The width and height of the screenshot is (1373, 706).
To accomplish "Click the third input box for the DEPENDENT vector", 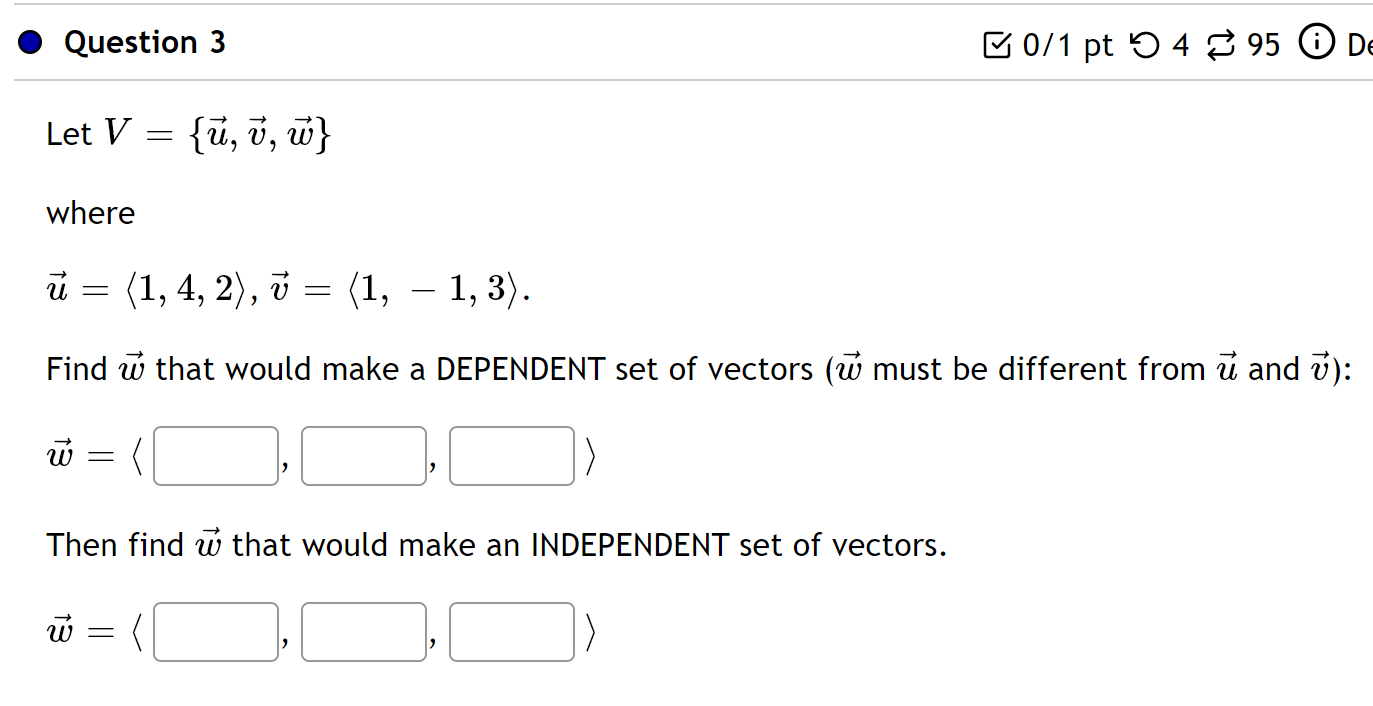I will [x=511, y=455].
